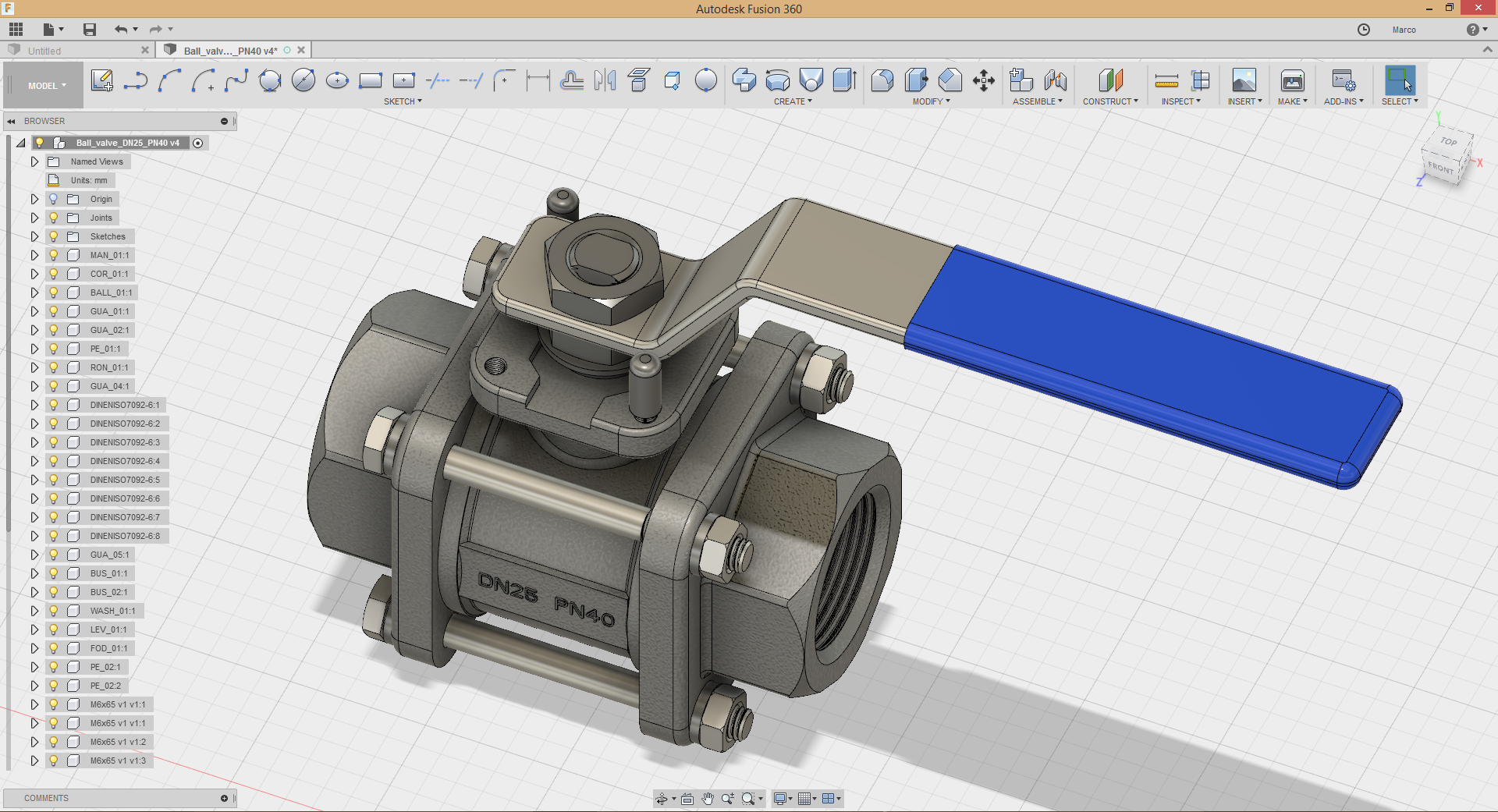Click the ViewCube TOP face

click(1449, 142)
